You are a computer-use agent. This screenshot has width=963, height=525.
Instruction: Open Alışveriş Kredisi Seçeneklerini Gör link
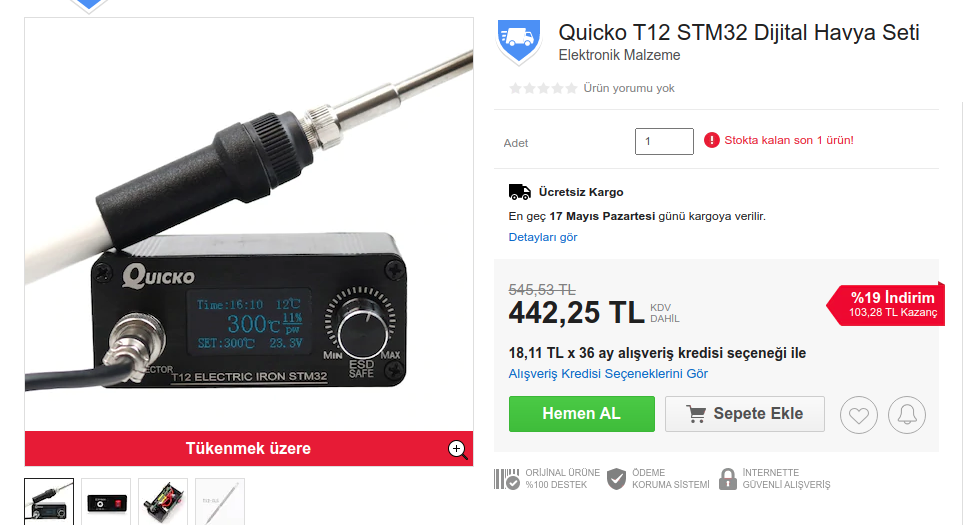click(x=608, y=373)
